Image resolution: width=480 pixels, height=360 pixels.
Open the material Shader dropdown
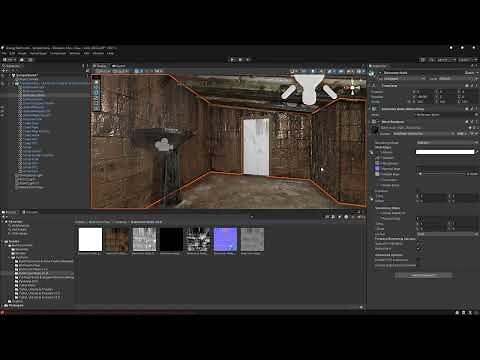click(x=423, y=134)
